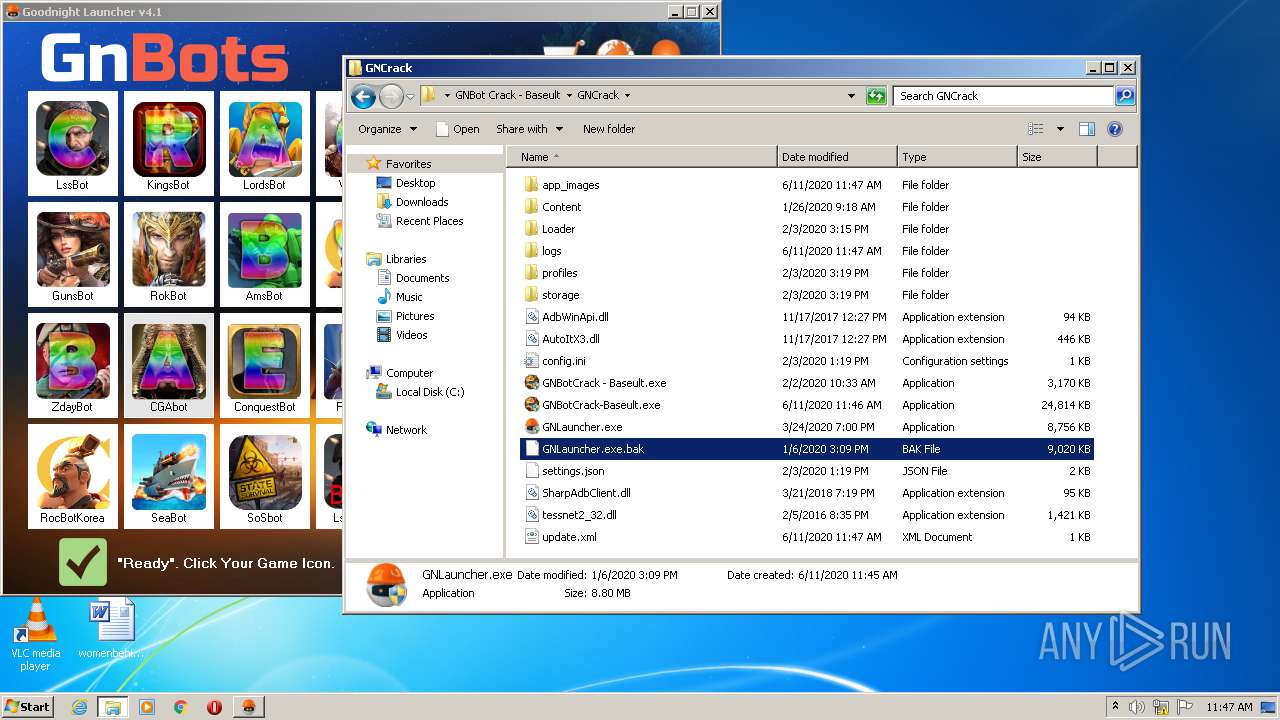Open the Windows Start menu
This screenshot has height=720, width=1280.
27,706
